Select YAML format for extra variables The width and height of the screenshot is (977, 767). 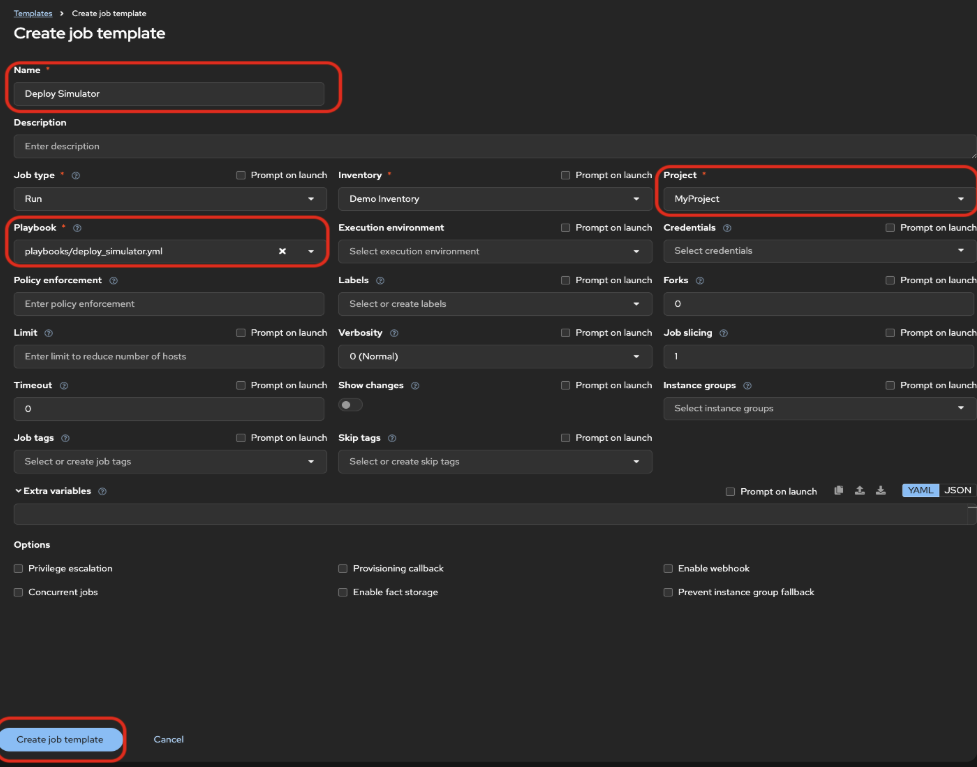[x=920, y=491]
